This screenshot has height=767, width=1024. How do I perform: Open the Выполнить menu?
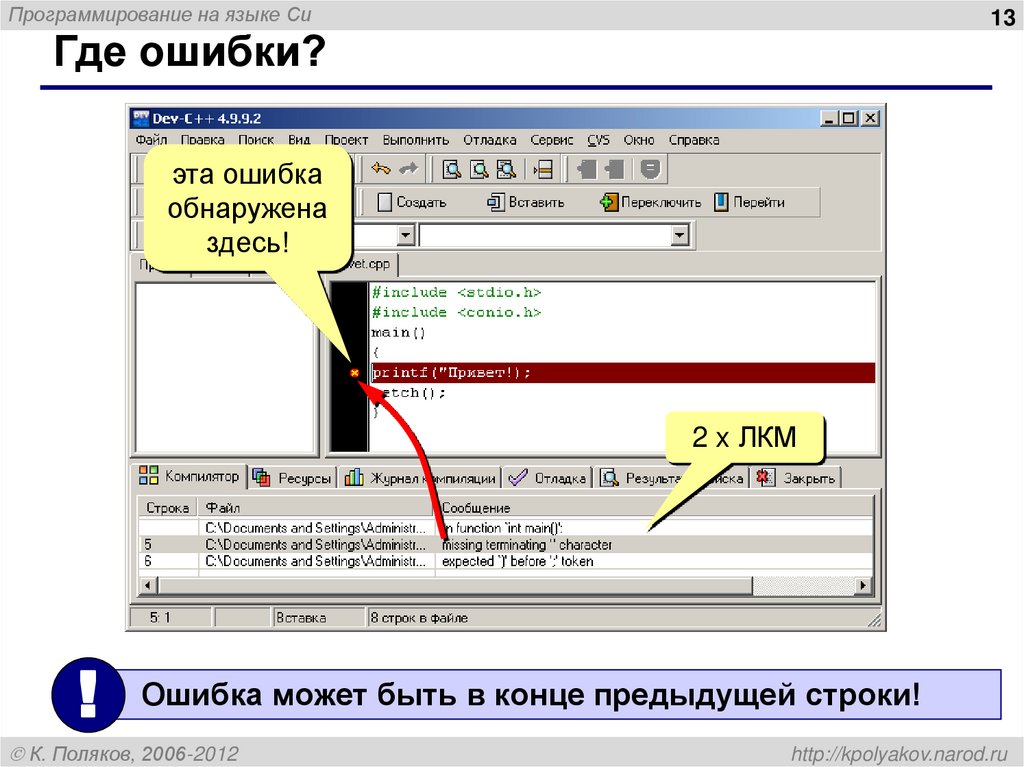(416, 140)
